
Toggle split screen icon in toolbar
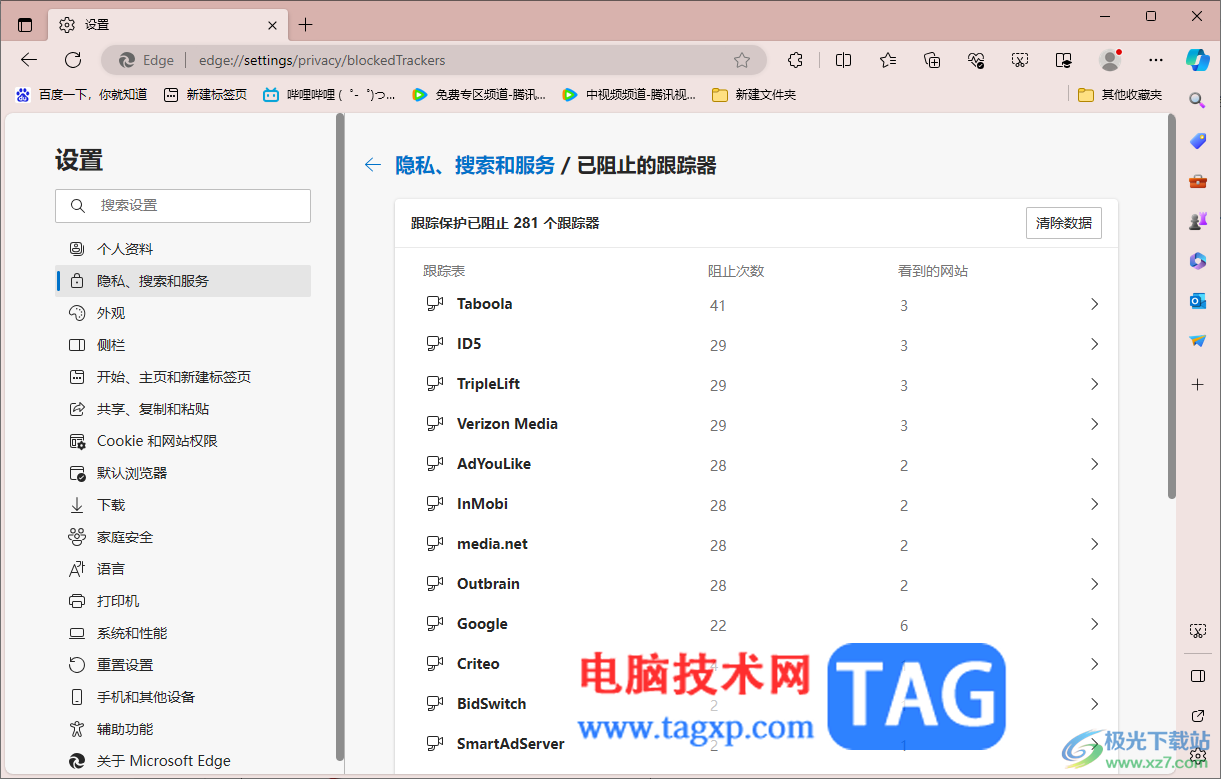[x=843, y=60]
